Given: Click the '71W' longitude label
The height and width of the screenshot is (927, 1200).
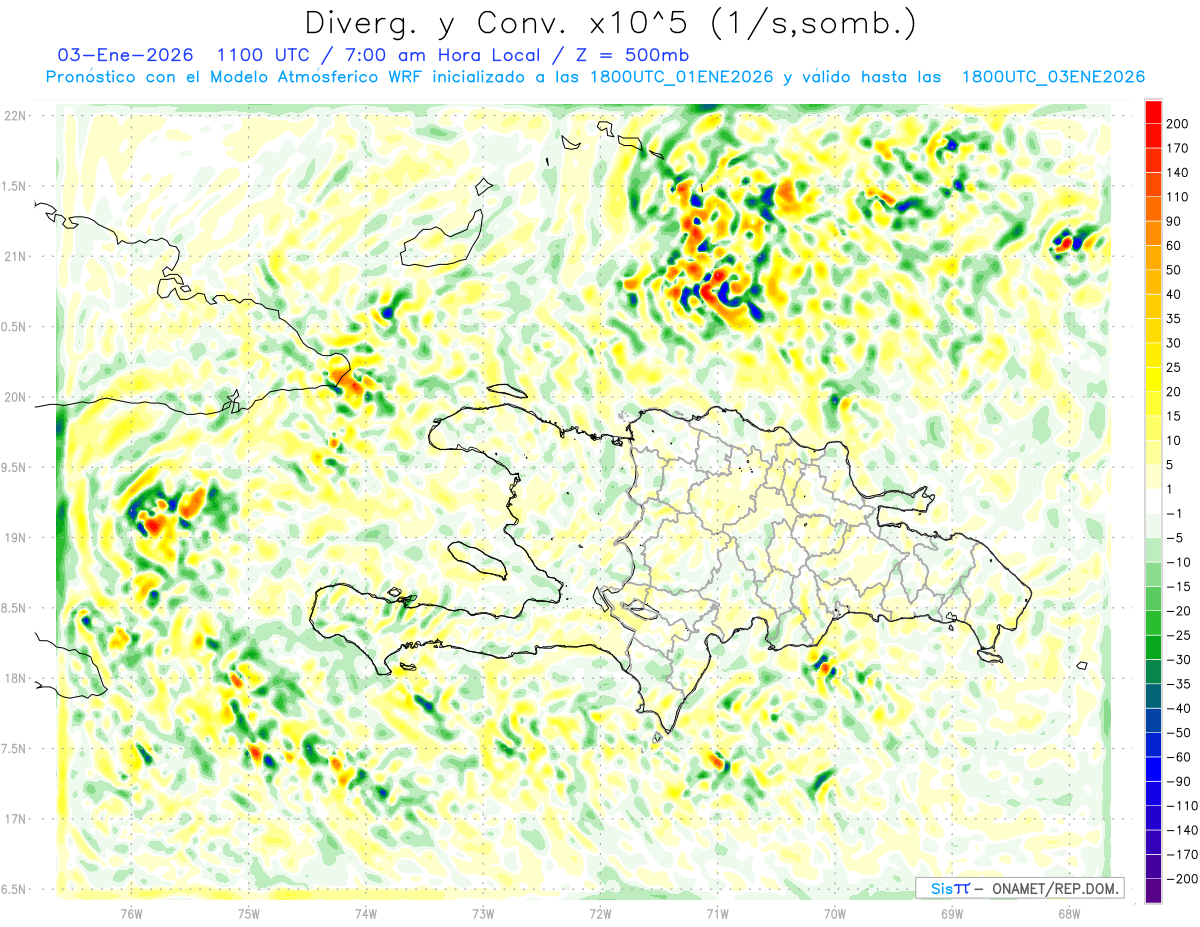Looking at the screenshot, I should coord(717,914).
